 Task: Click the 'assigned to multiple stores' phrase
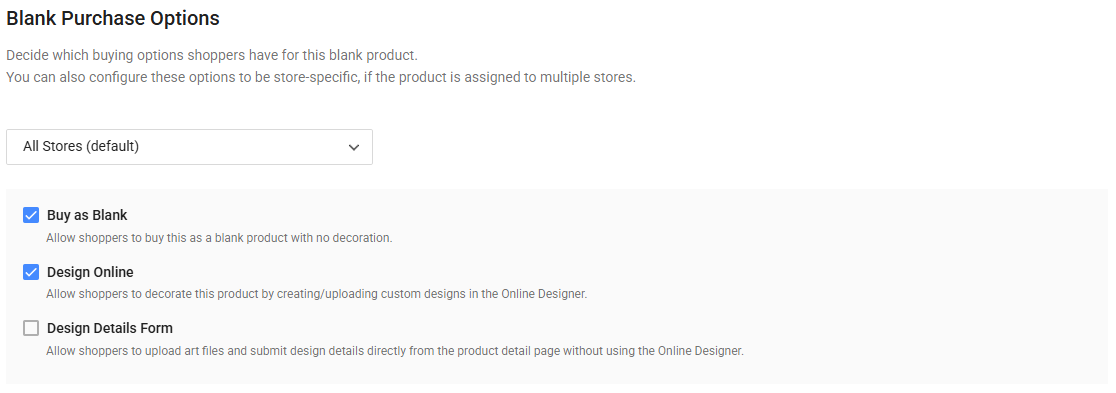551,77
